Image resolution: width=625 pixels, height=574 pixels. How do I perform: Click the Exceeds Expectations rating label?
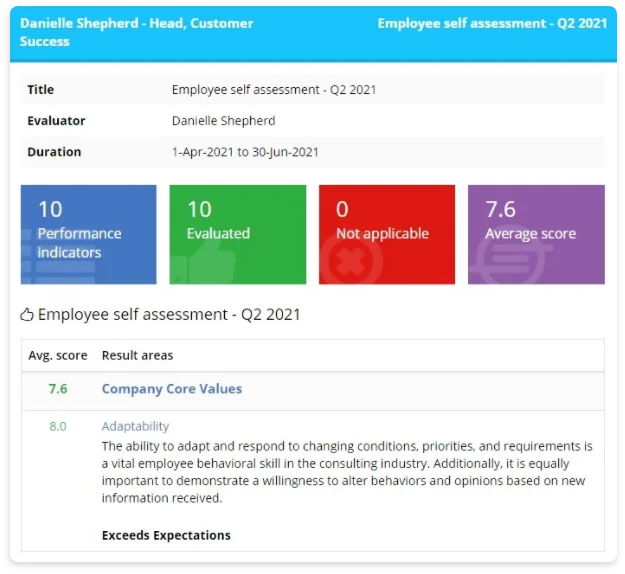pos(166,535)
